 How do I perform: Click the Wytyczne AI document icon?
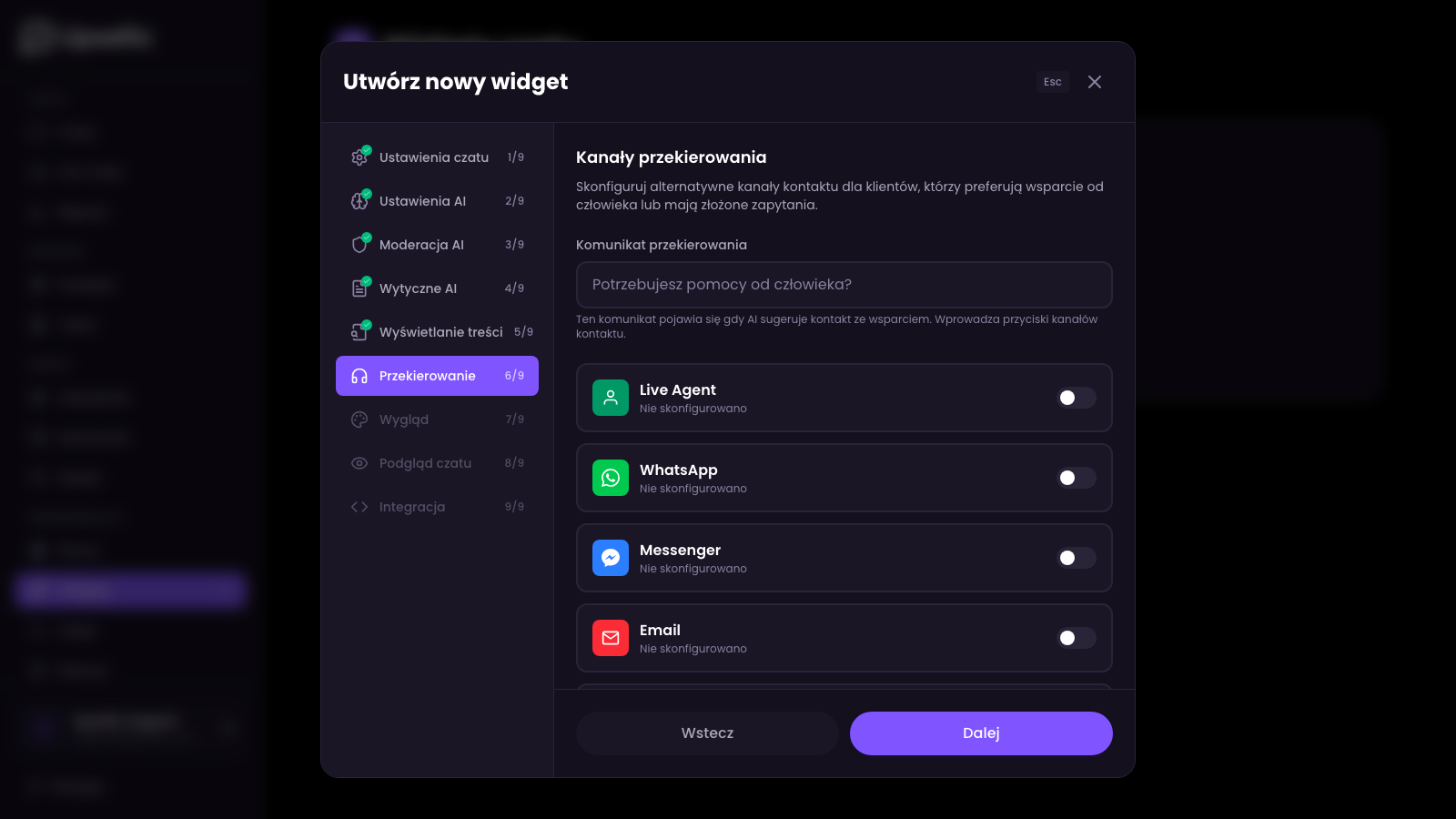[359, 288]
